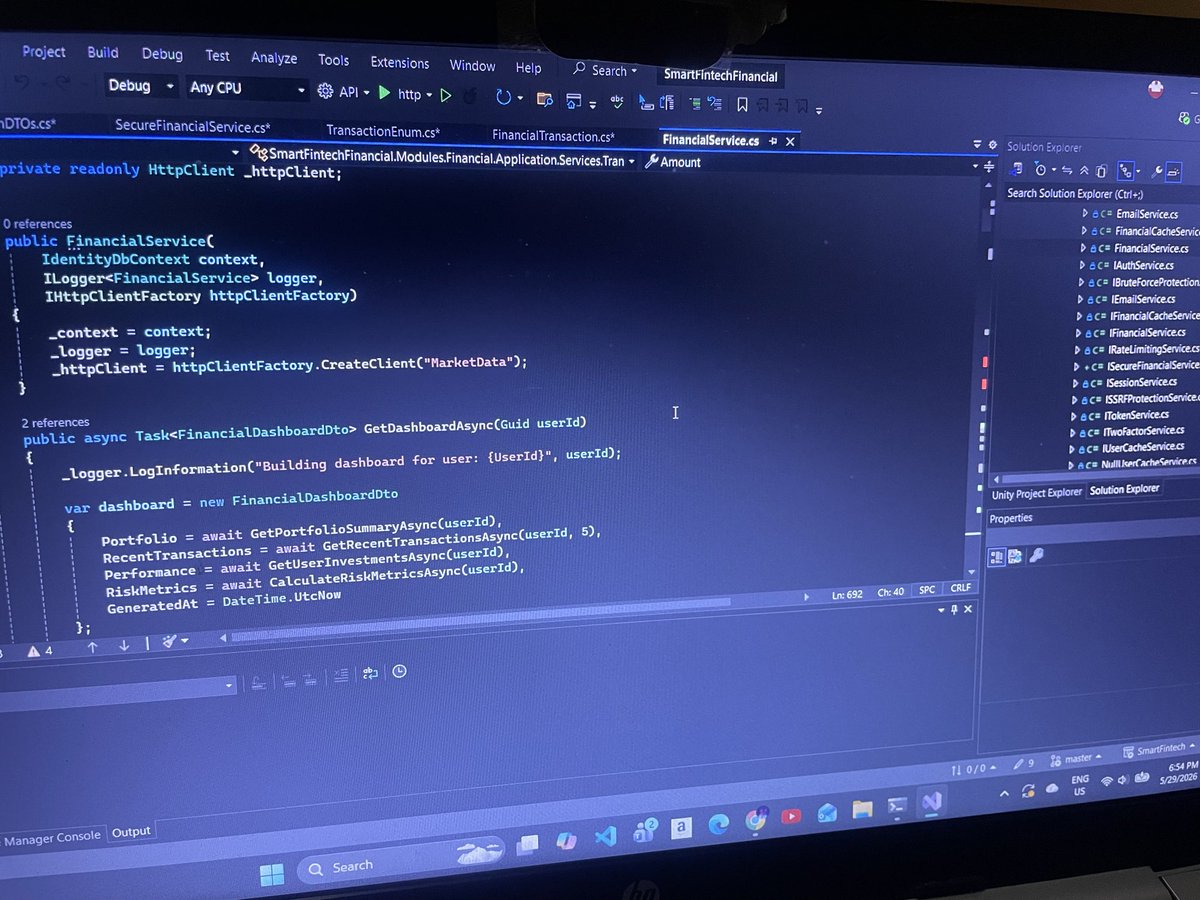Open the http launch profile dropdown arrow

pyautogui.click(x=429, y=95)
